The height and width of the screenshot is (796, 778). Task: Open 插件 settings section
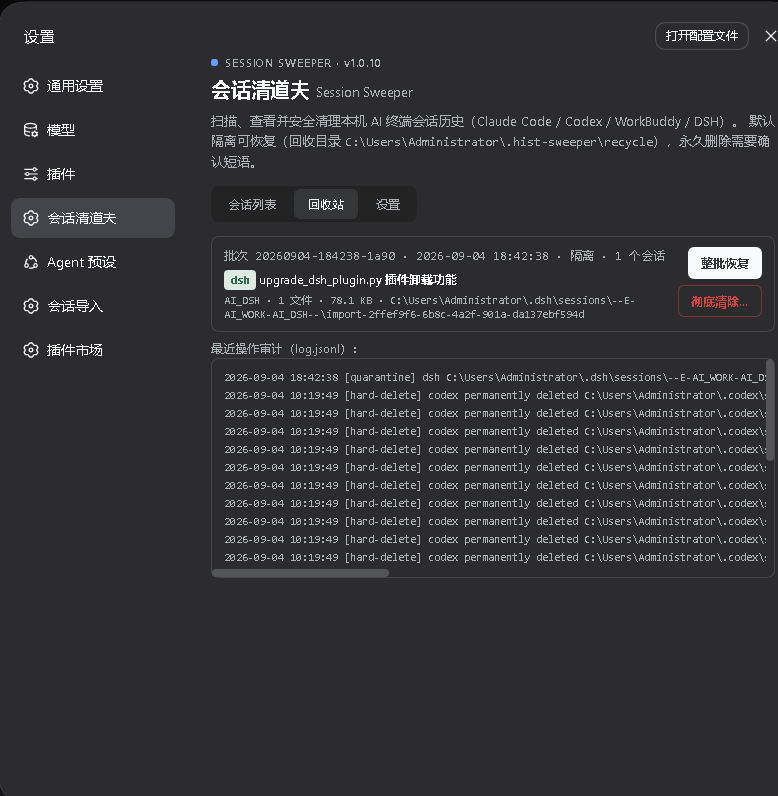pos(93,174)
